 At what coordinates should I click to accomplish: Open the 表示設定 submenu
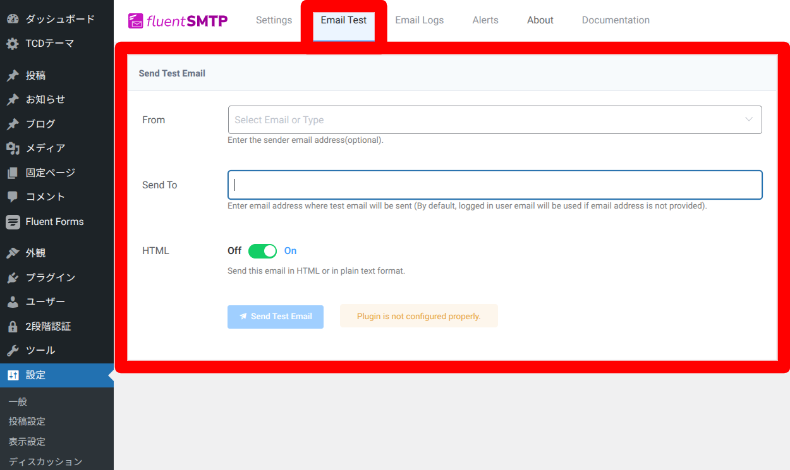pyautogui.click(x=27, y=442)
